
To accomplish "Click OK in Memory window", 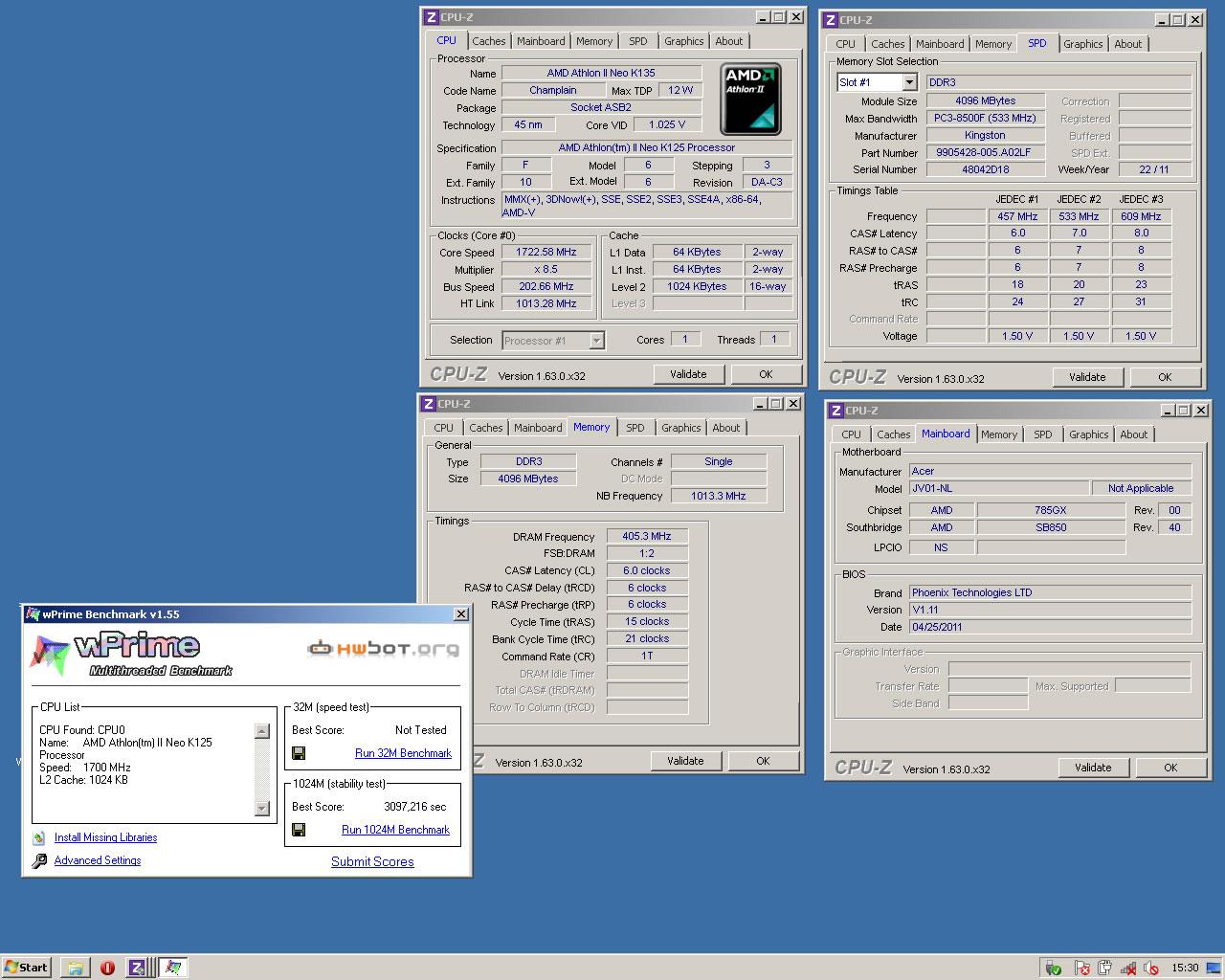I will pos(763,761).
